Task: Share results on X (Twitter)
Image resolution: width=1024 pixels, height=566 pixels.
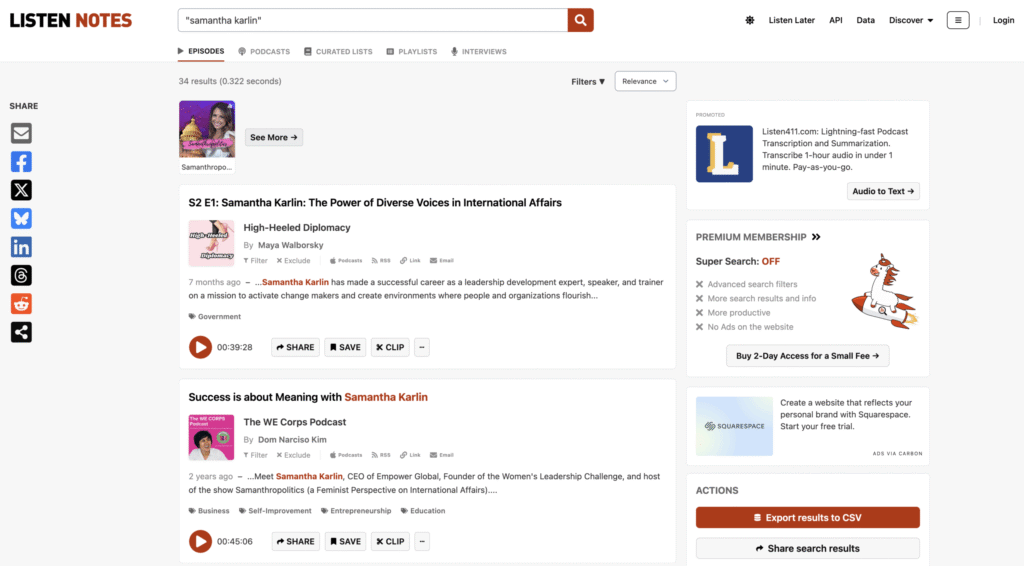Action: [x=21, y=190]
